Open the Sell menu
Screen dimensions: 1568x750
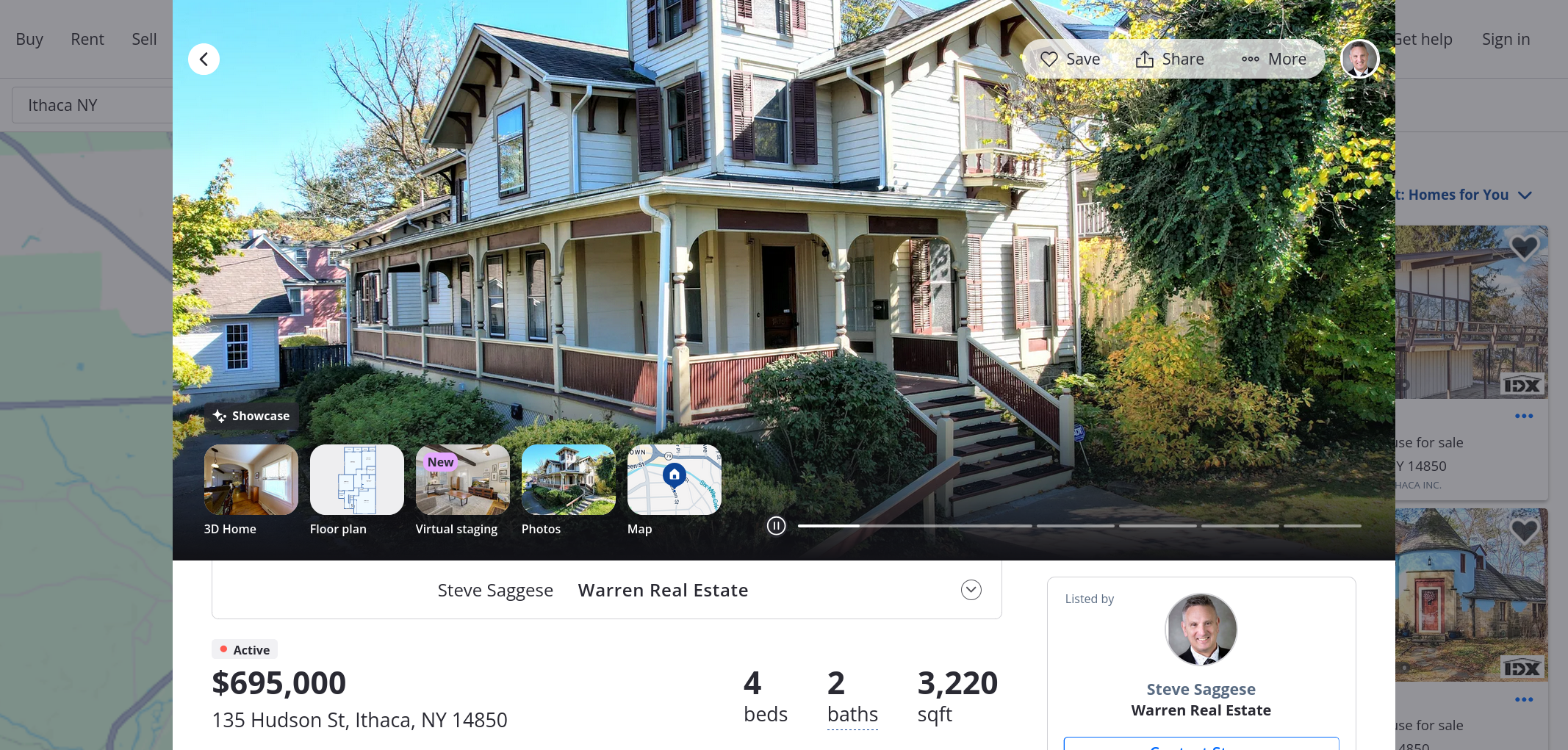tap(144, 39)
